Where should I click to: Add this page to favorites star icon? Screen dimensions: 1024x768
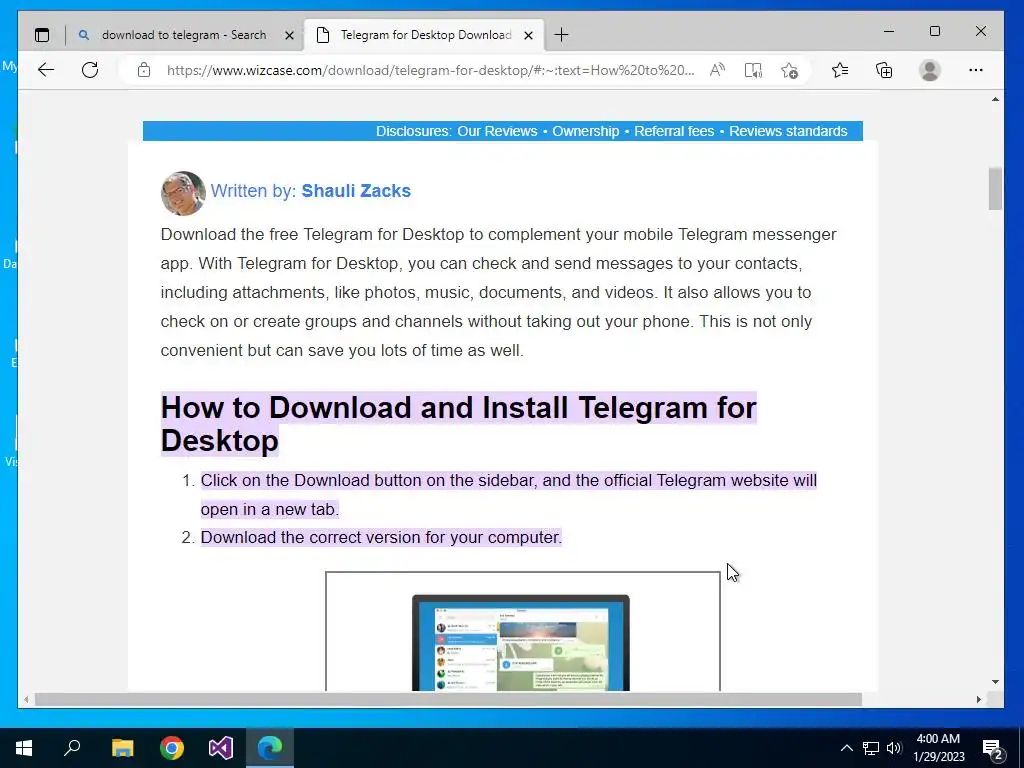(x=789, y=70)
